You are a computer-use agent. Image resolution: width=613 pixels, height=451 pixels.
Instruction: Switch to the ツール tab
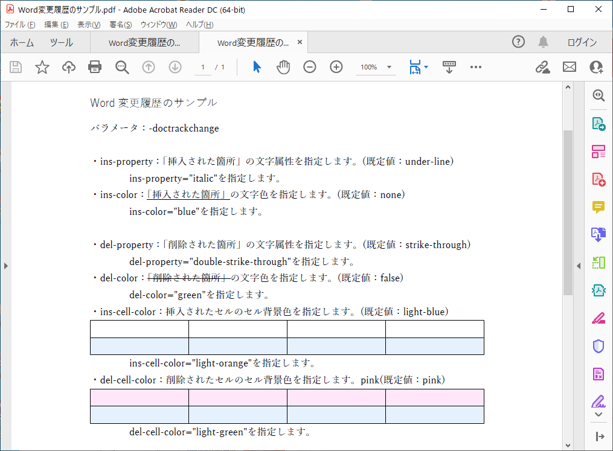pos(61,43)
